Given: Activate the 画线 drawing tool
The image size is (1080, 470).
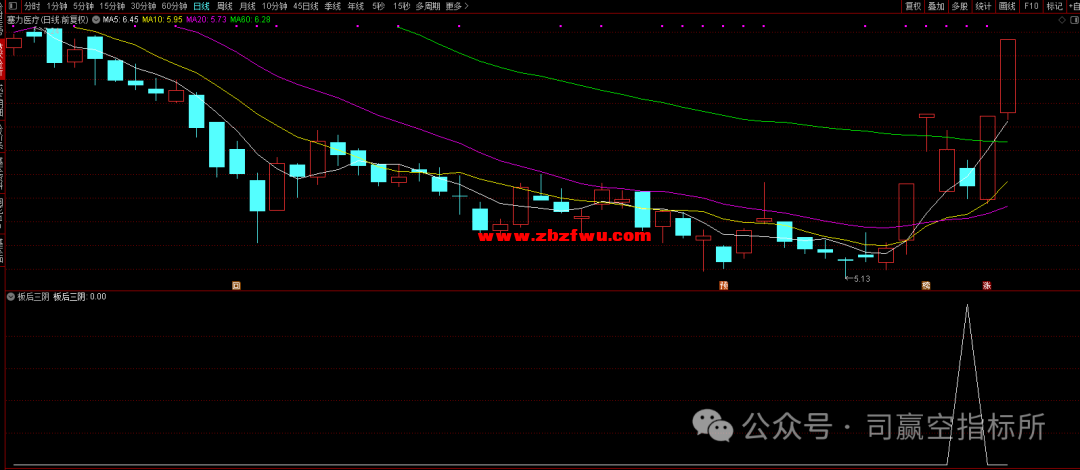Looking at the screenshot, I should (1007, 6).
